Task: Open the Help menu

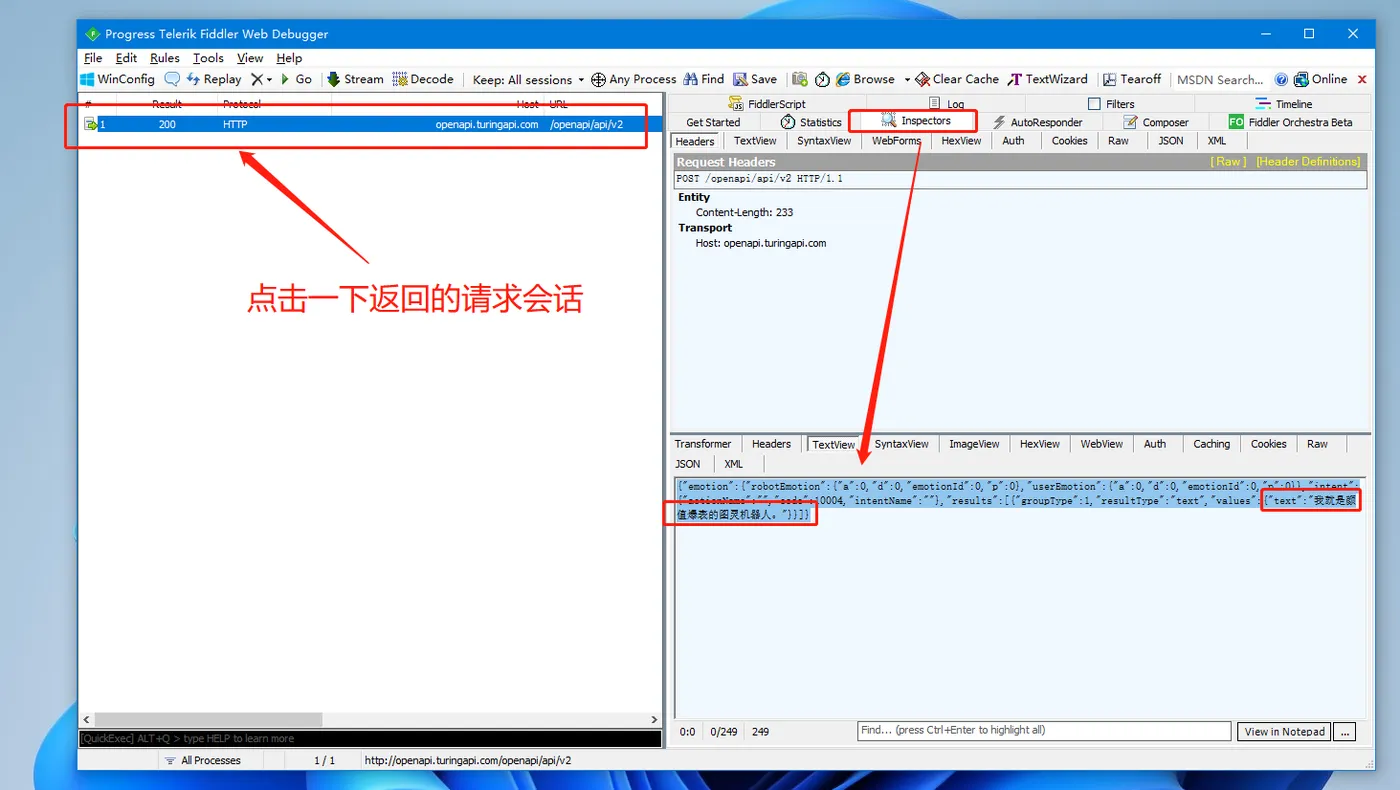Action: [x=289, y=58]
